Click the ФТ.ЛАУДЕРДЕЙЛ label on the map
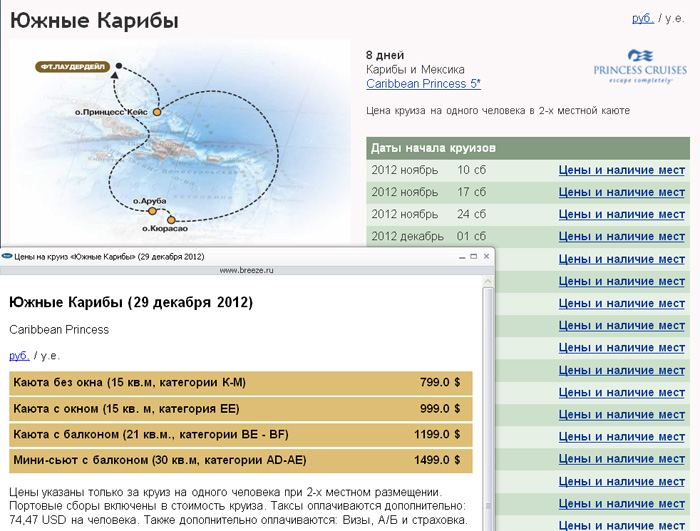 click(x=72, y=67)
